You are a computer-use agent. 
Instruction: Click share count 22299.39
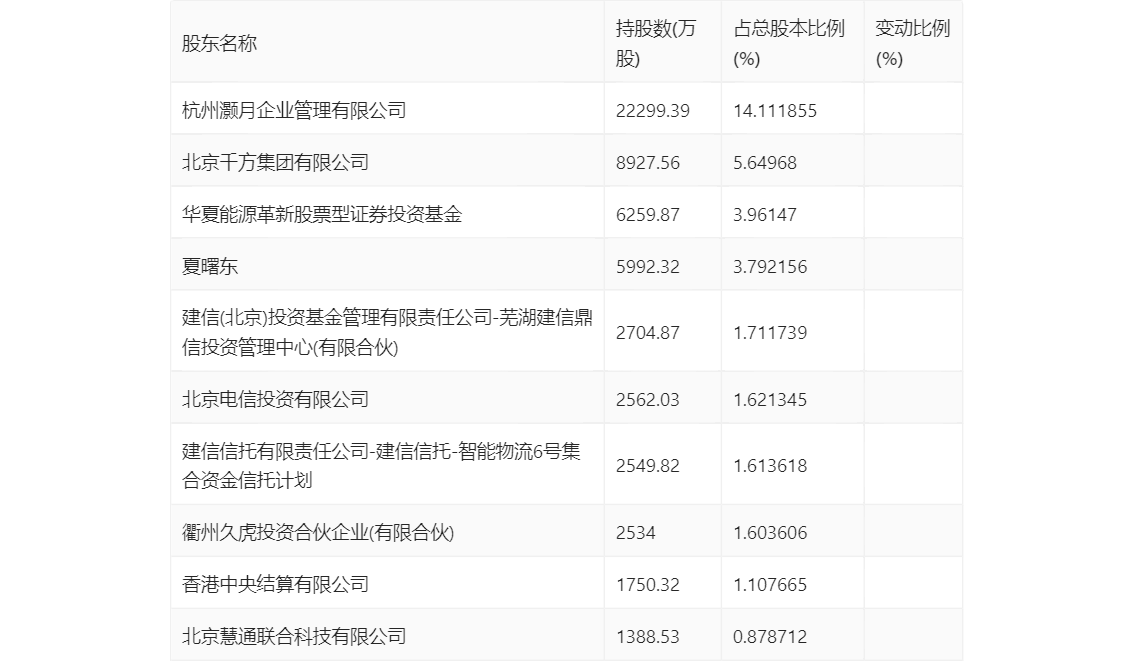click(x=652, y=111)
